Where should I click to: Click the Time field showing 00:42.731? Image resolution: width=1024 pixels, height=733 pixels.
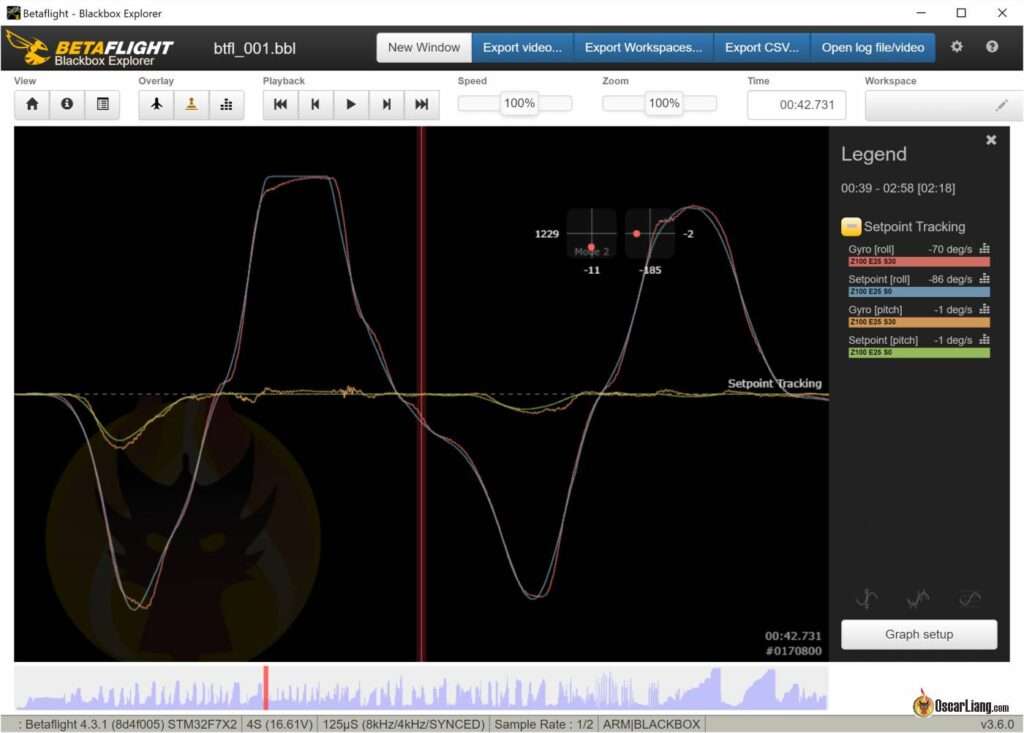pos(797,105)
